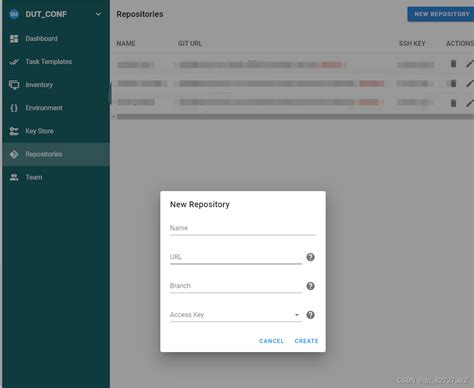
Task: Cancel the New Repository dialog
Action: (x=271, y=341)
